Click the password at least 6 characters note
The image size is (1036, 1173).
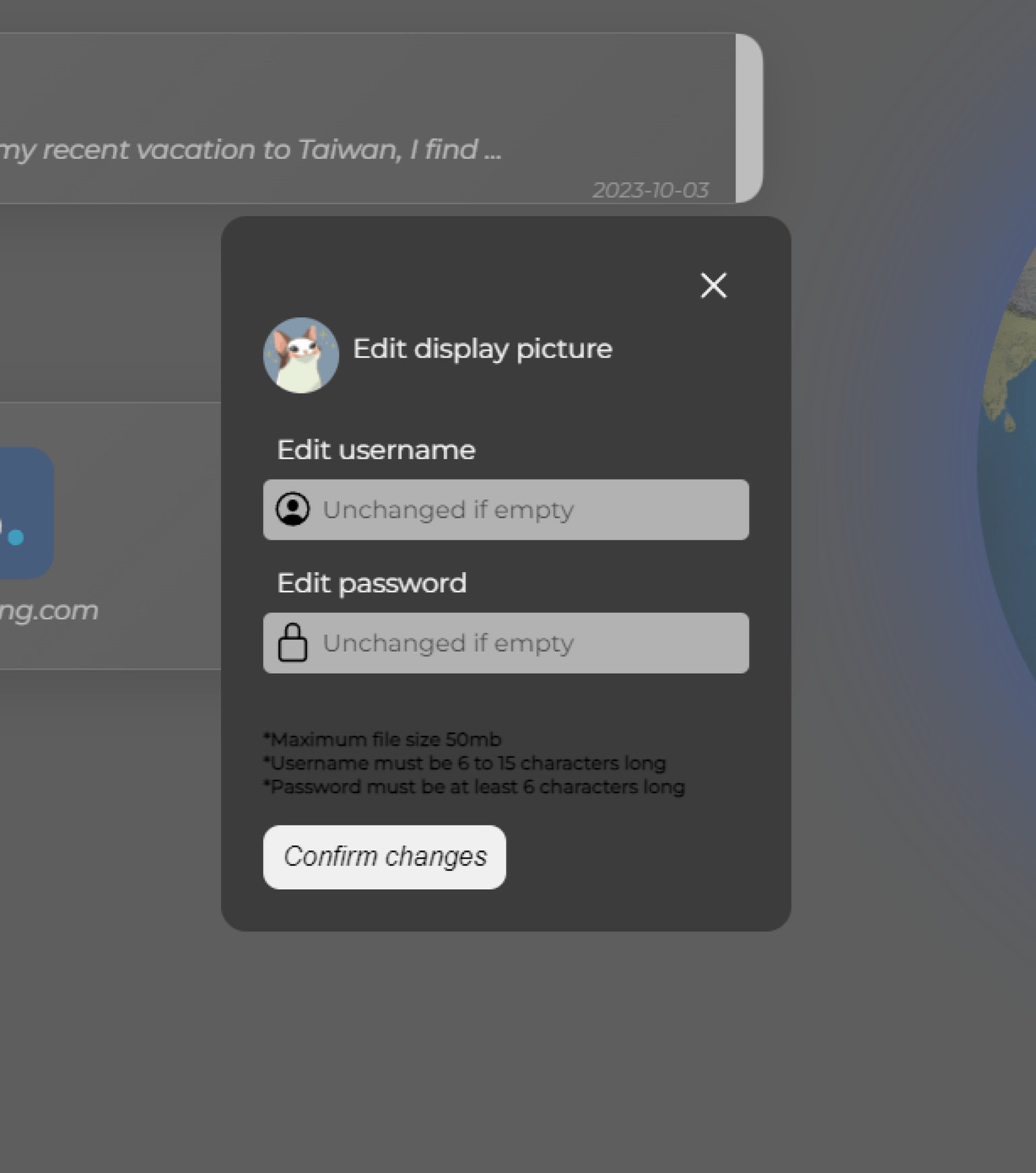click(x=473, y=786)
